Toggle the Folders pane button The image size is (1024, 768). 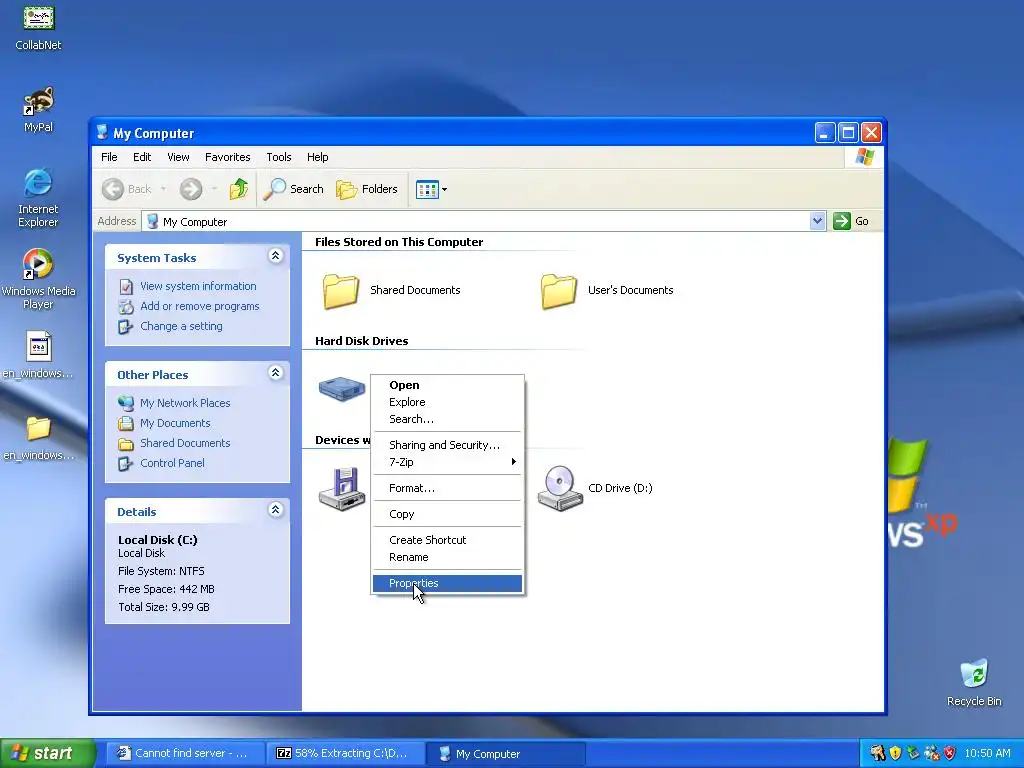366,189
